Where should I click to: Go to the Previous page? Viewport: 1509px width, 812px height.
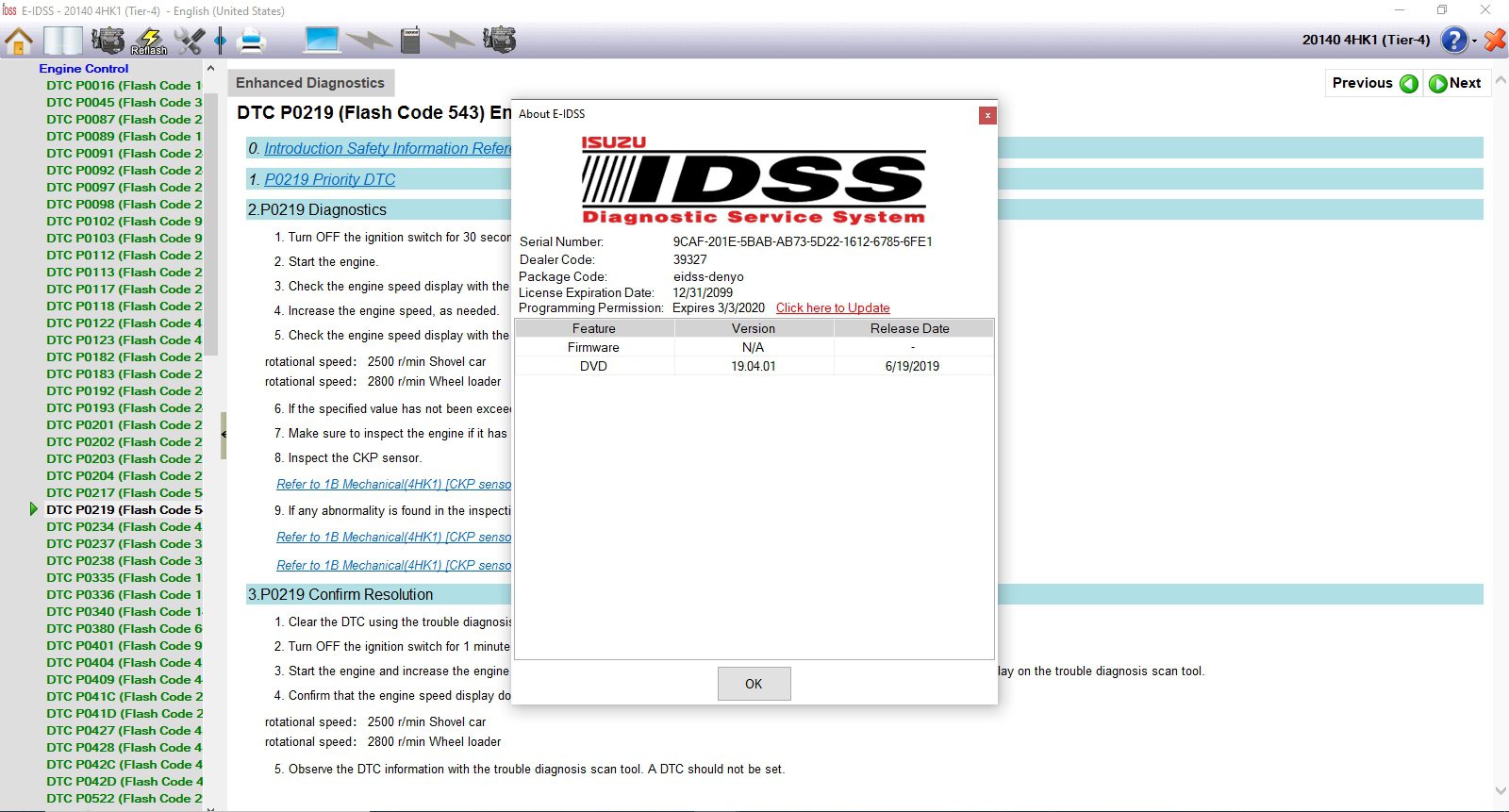pos(1374,83)
